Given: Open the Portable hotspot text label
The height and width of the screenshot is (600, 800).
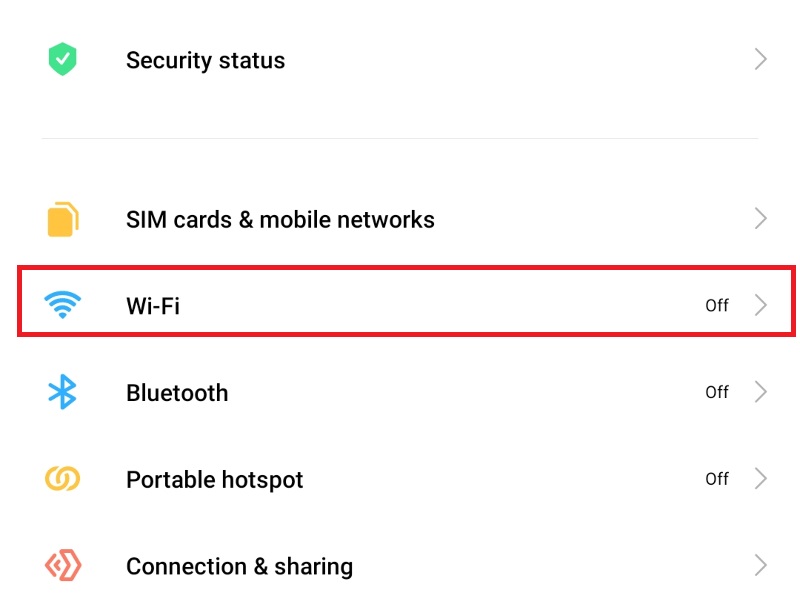Looking at the screenshot, I should point(214,480).
